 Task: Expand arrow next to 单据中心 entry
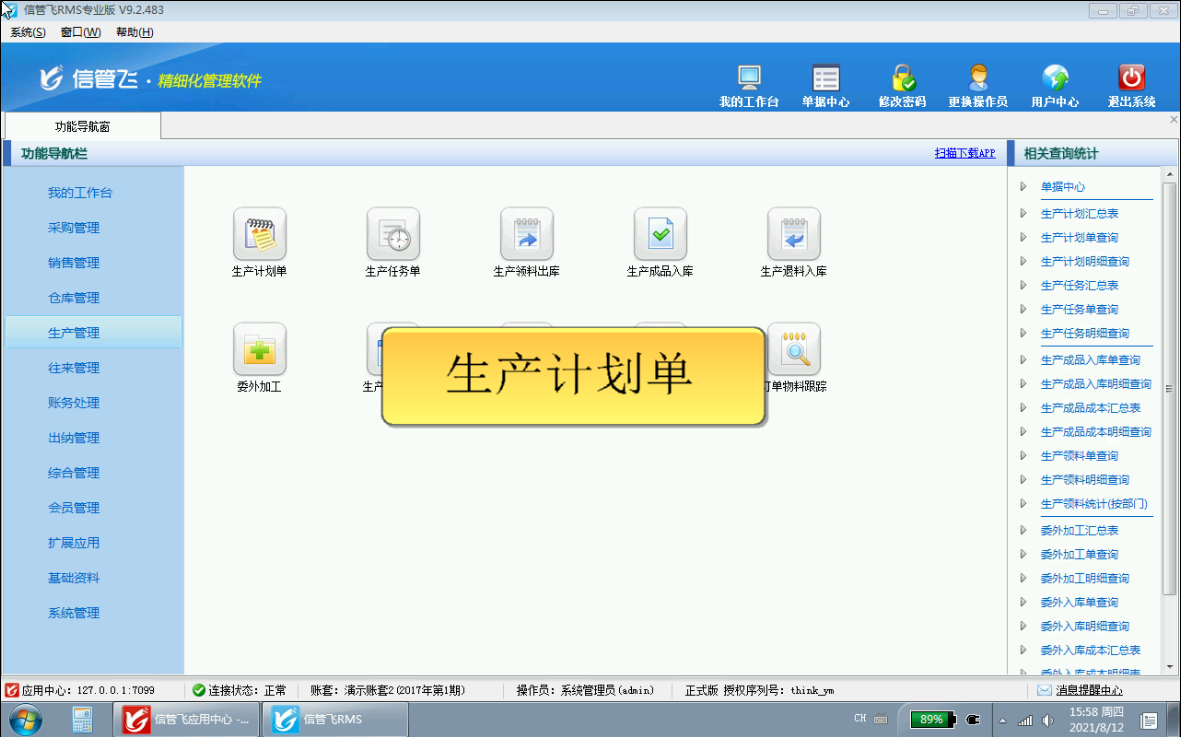click(x=1023, y=186)
